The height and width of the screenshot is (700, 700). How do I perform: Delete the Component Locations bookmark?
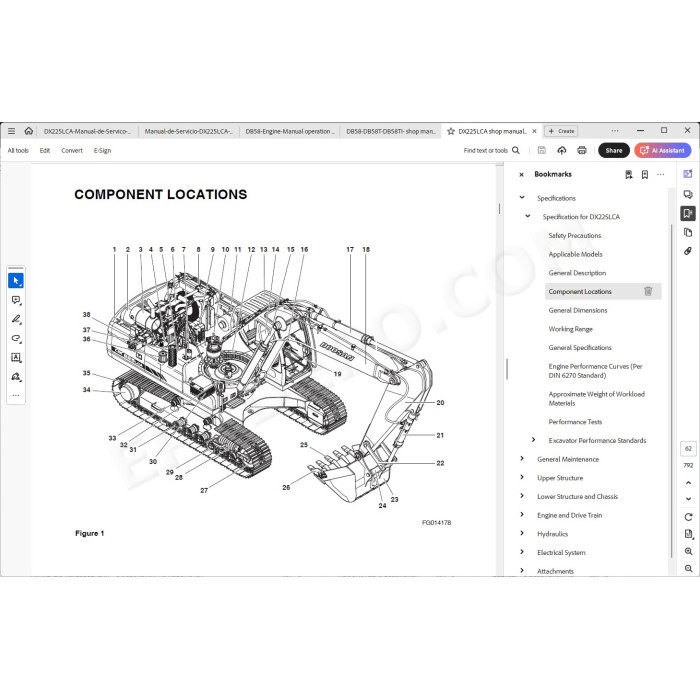click(x=648, y=291)
